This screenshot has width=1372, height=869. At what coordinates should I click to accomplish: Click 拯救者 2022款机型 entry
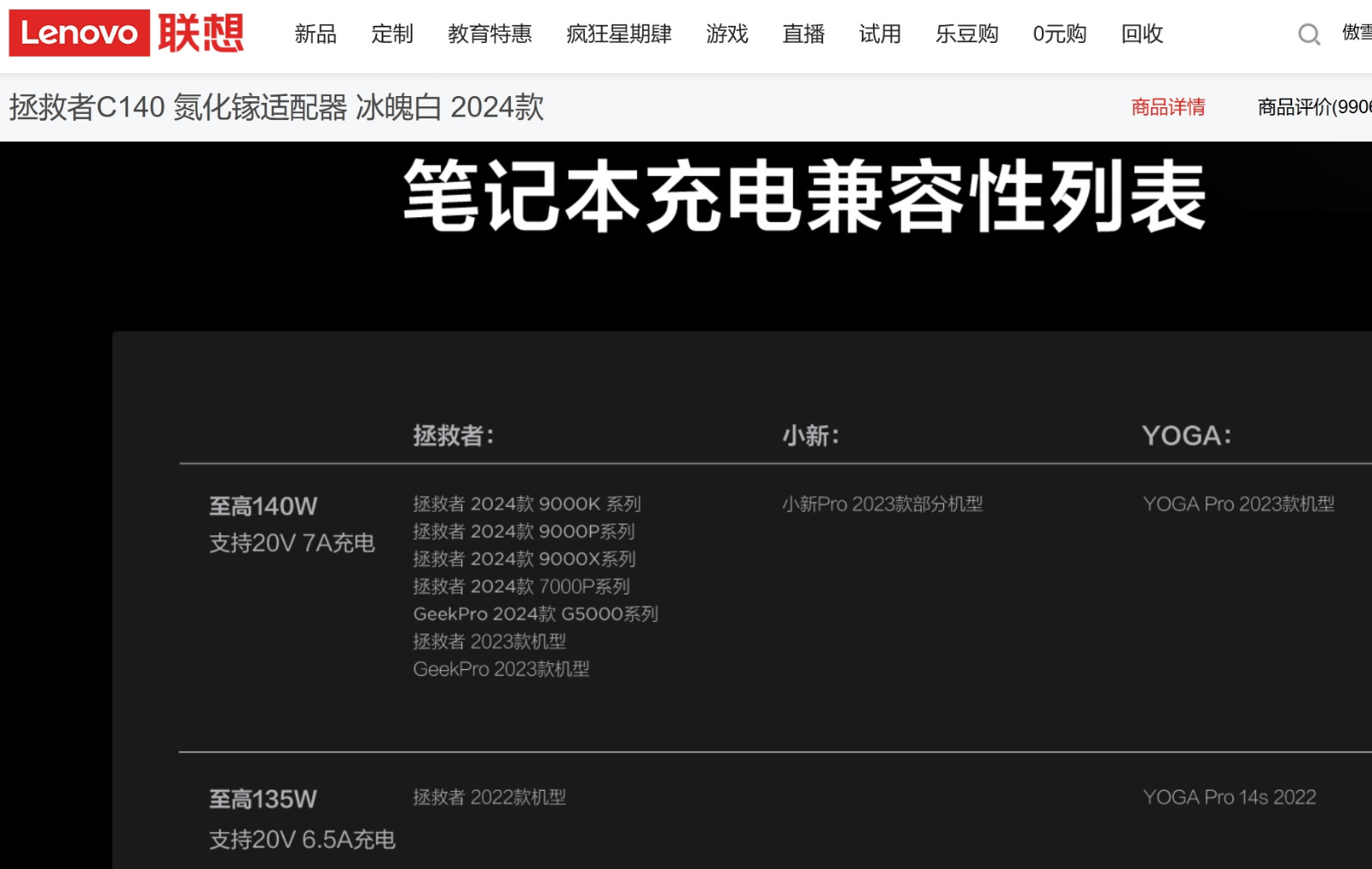490,797
